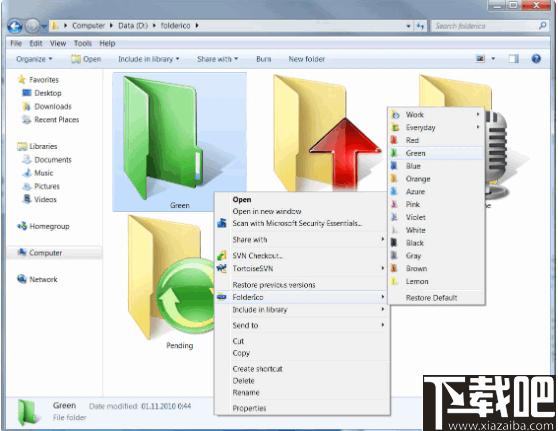Open the change view dropdown arrow
Screen dimensions: 558x431
point(493,59)
